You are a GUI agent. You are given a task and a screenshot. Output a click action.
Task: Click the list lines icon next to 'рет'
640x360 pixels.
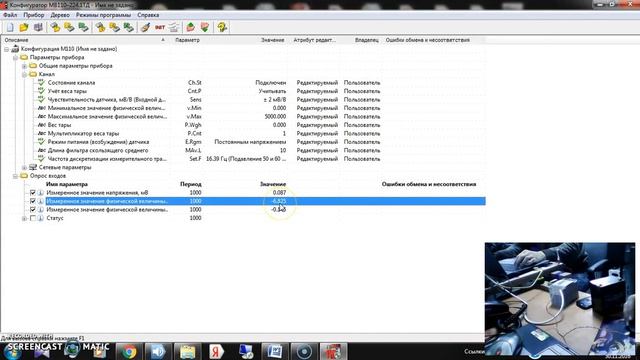[174, 27]
